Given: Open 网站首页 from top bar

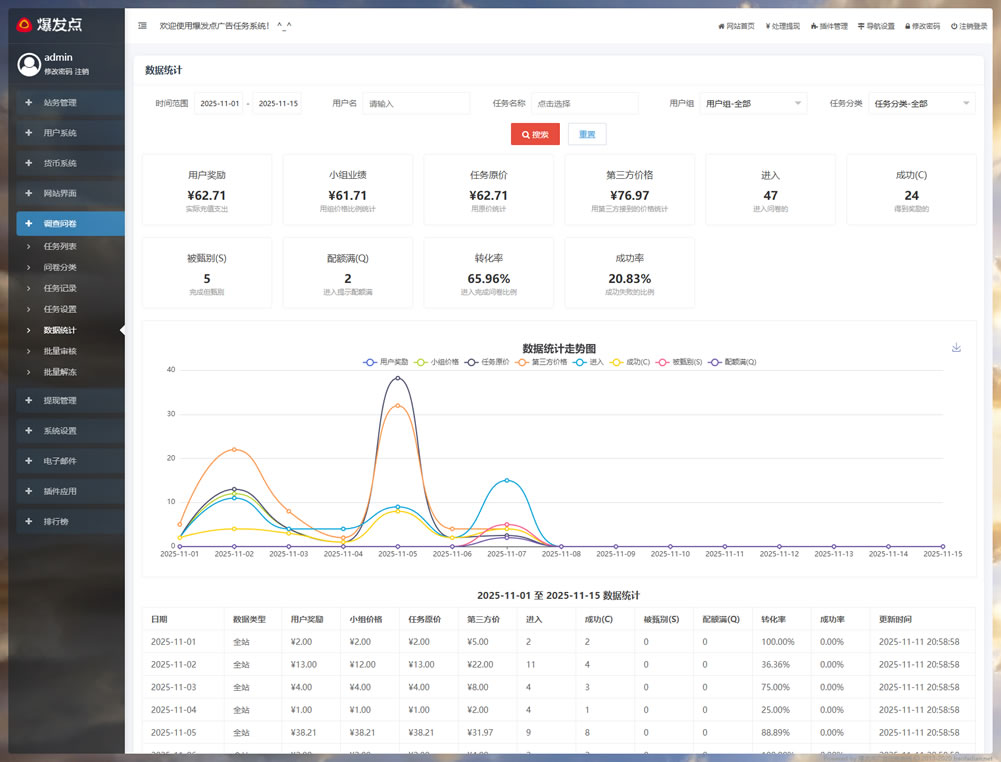Looking at the screenshot, I should pos(736,26).
